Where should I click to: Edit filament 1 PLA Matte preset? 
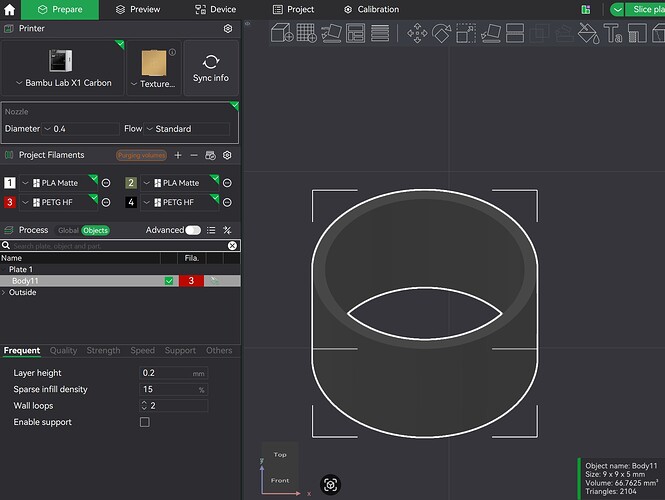[106, 183]
